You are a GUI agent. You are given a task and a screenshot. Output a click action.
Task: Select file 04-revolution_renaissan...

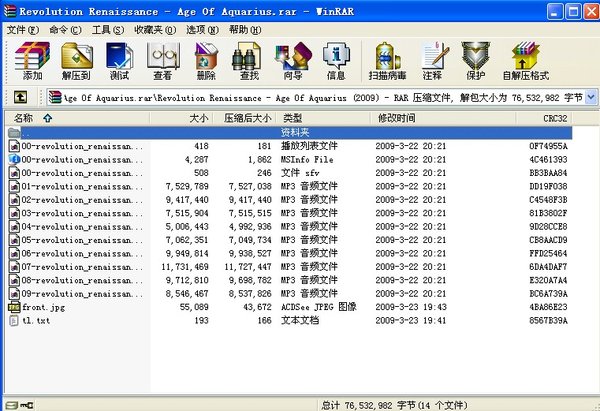coord(82,227)
